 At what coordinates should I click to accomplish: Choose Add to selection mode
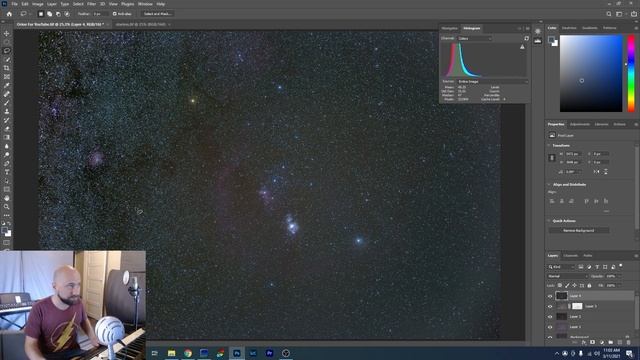(x=49, y=14)
